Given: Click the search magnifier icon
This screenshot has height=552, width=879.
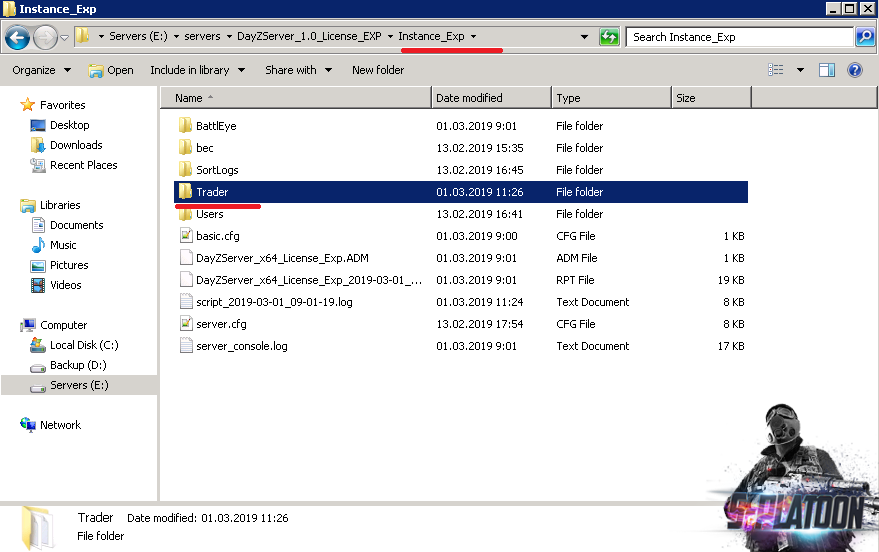Looking at the screenshot, I should pyautogui.click(x=865, y=37).
